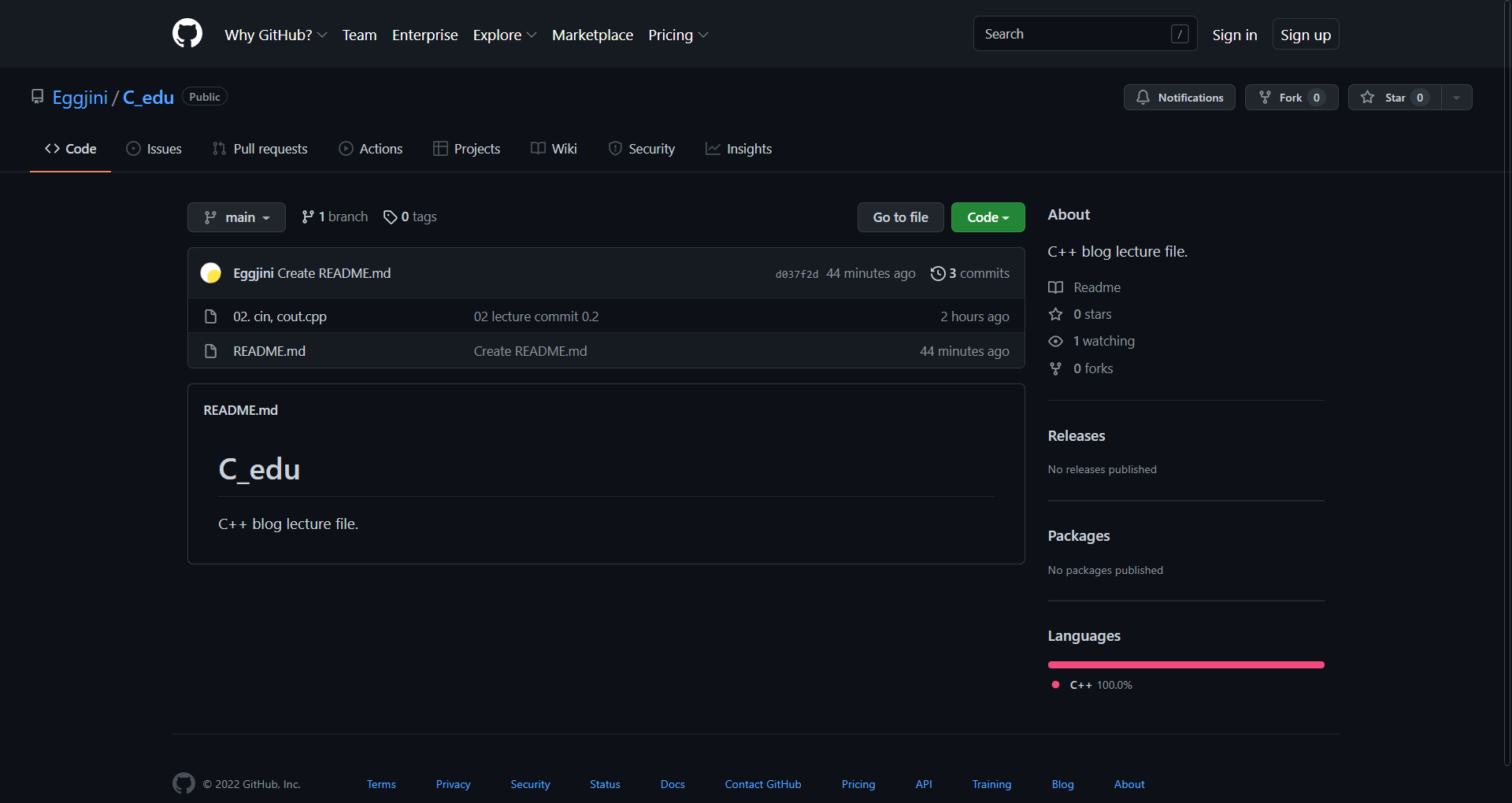Screen dimensions: 1512x803
Task: Open the Blog footer link
Action: 1062,784
